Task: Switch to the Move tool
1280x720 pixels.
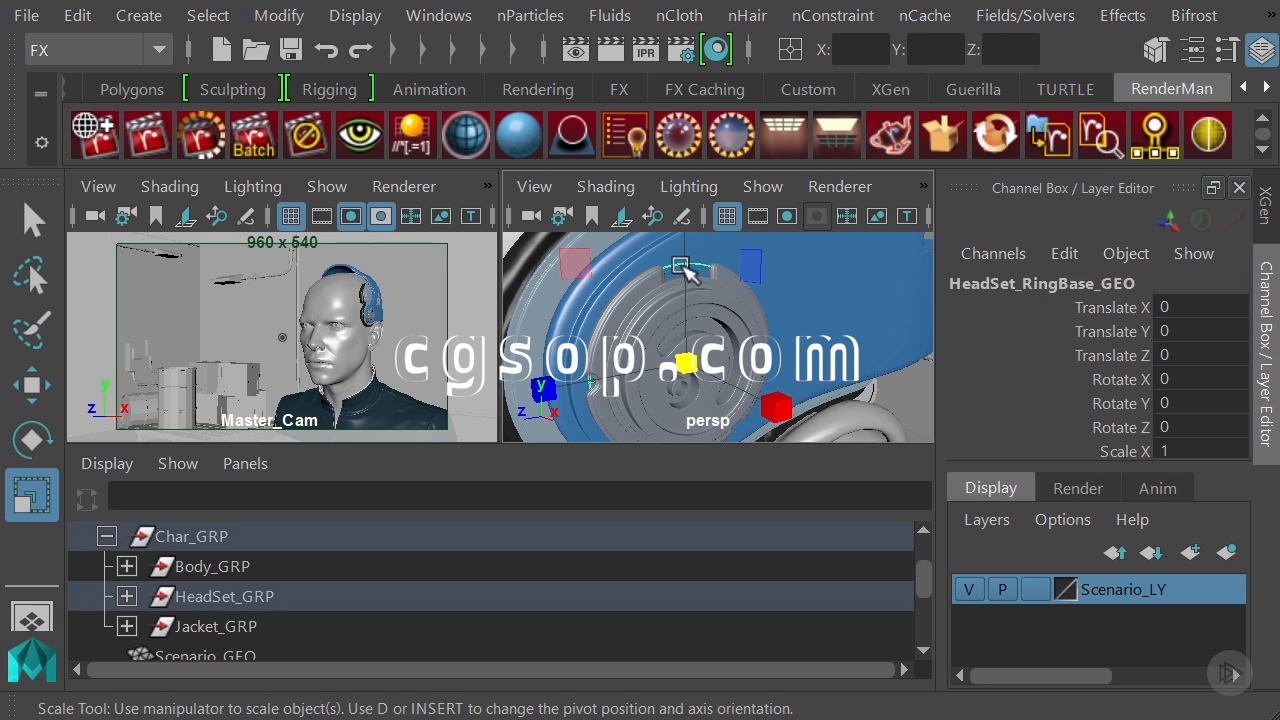Action: [x=32, y=385]
